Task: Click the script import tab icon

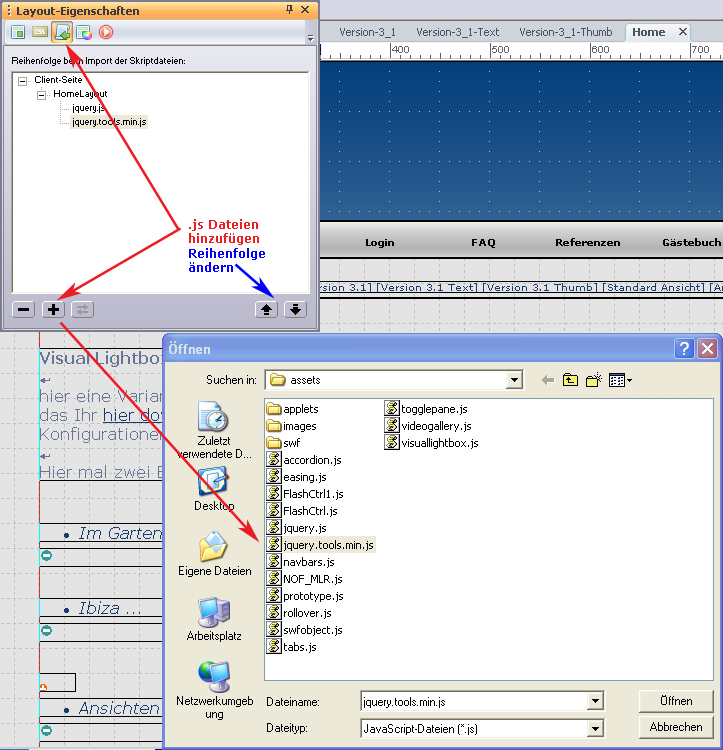Action: coord(61,32)
